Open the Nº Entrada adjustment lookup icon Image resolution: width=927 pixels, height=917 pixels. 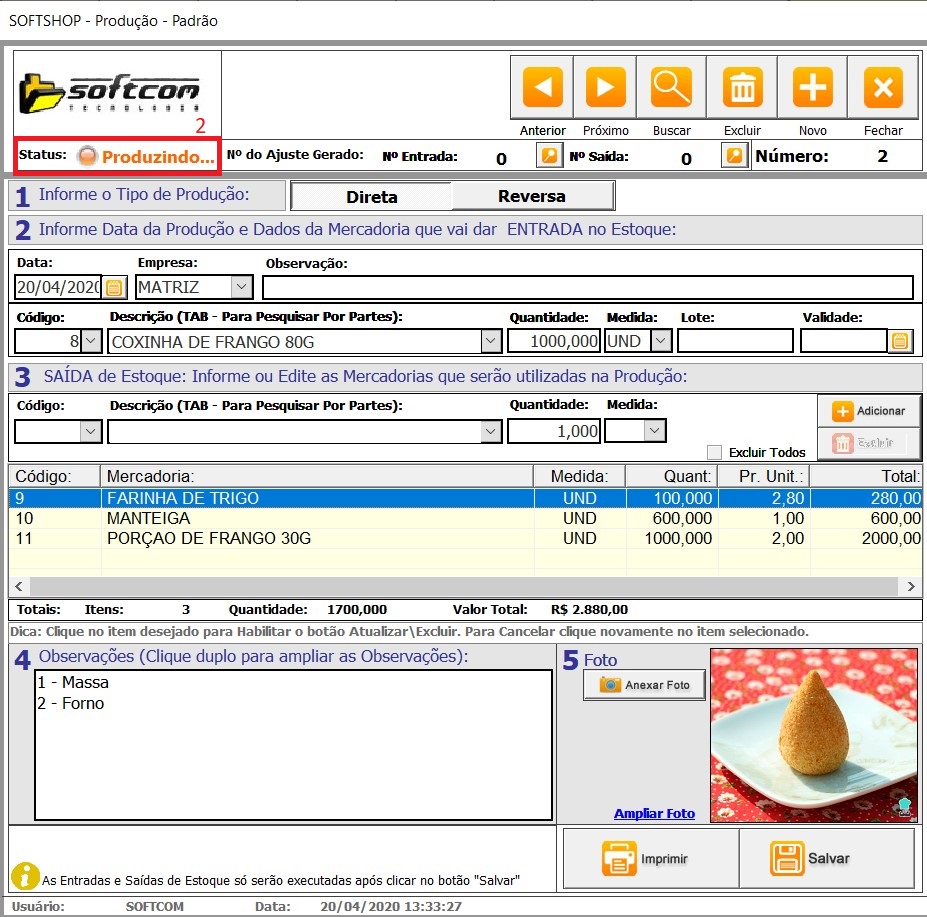tap(549, 156)
